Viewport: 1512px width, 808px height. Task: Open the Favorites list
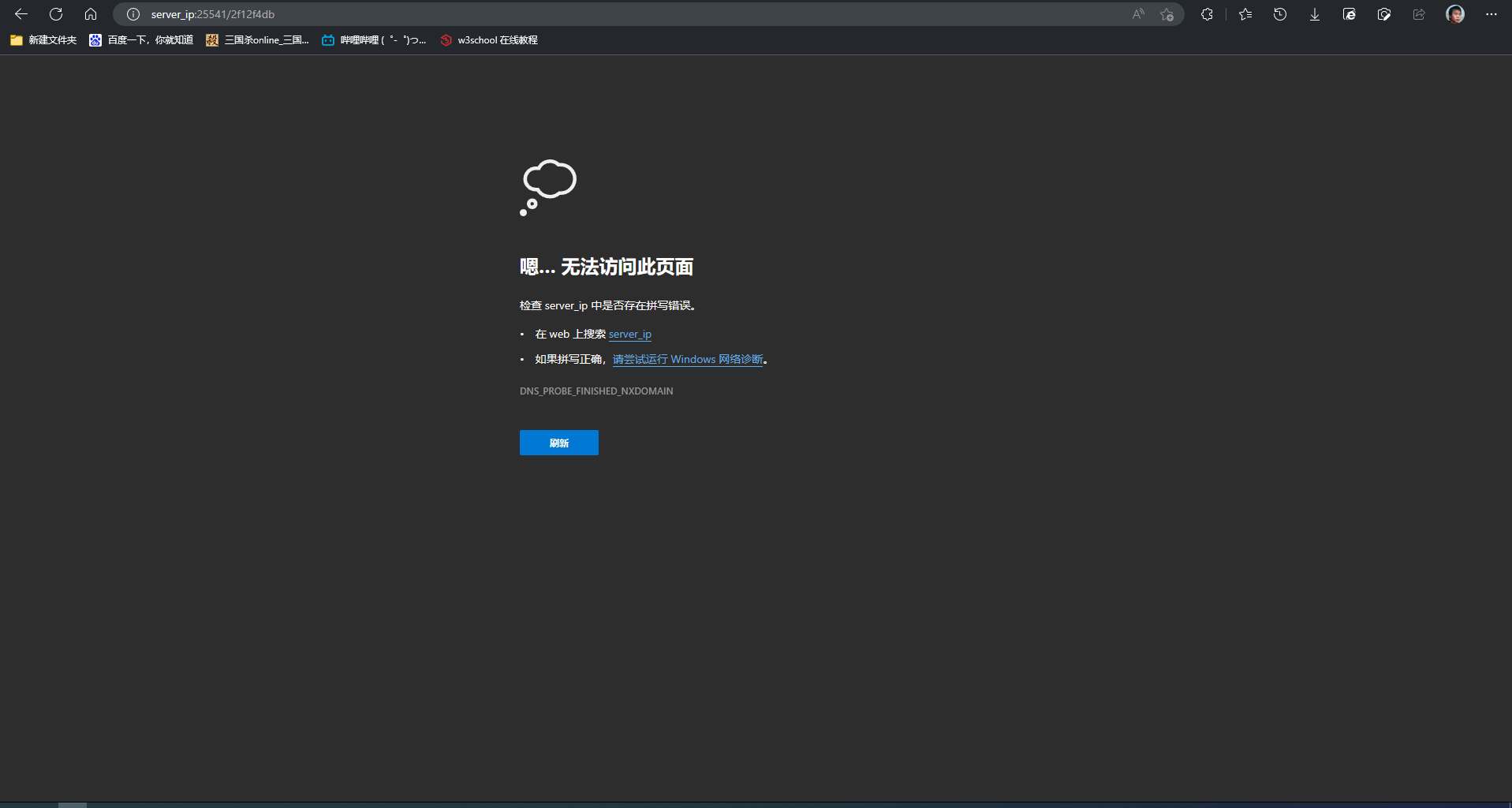click(1245, 14)
